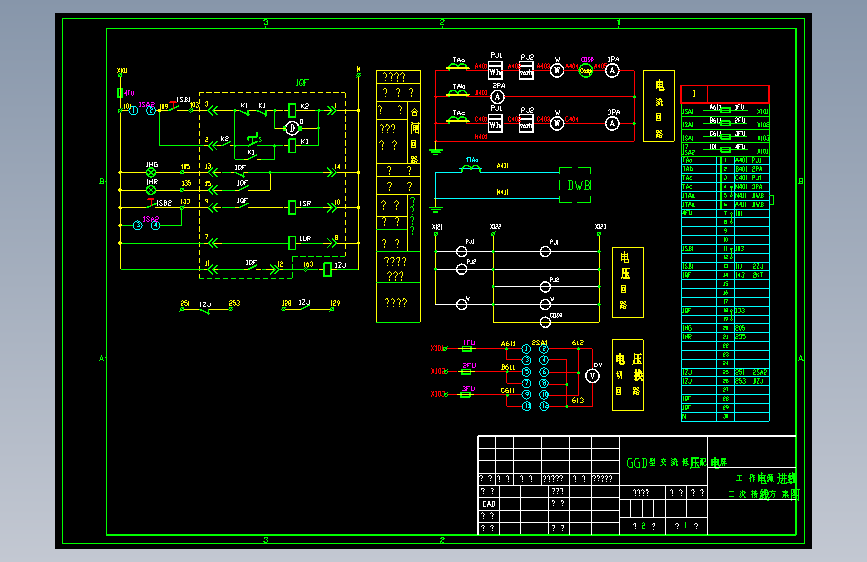Click the JHG indicator lamp symbol
Image resolution: width=867 pixels, height=562 pixels.
[x=151, y=173]
